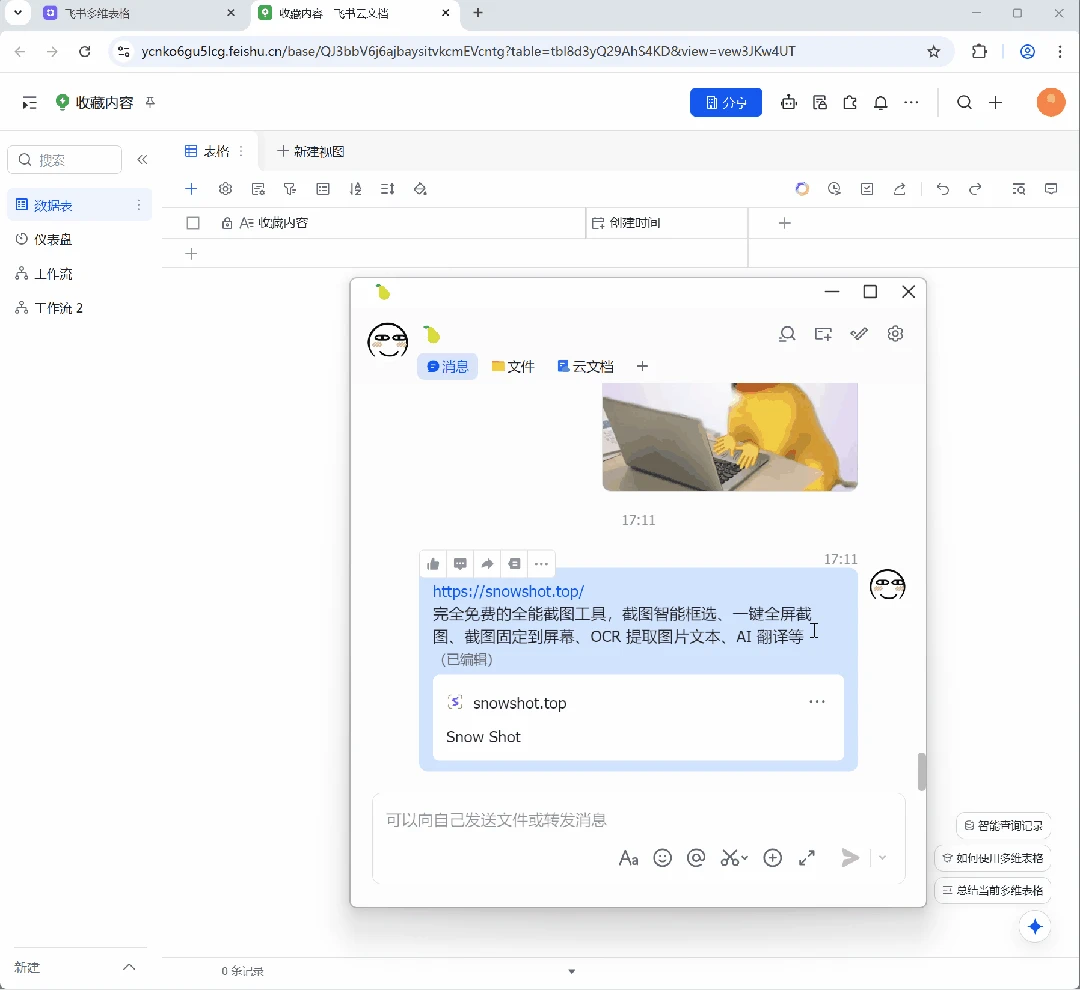Viewport: 1080px width, 990px height.
Task: Open the snowshot.top link preview card
Action: pos(638,718)
